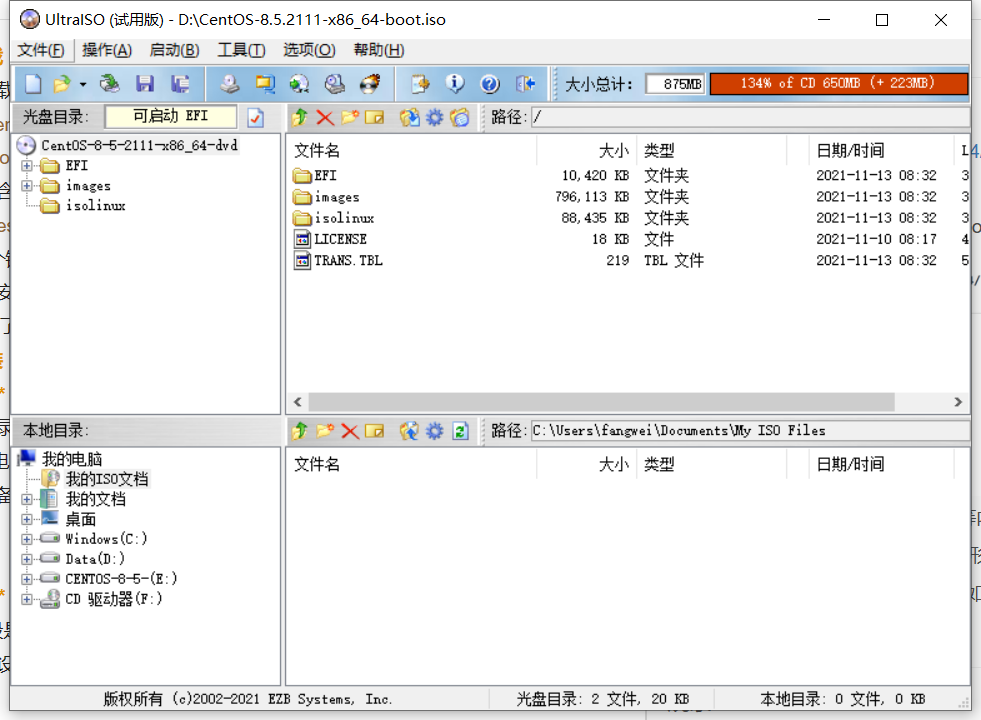Screen dimensions: 981x720
Task: Expand CD 驱动器(F:) node
Action: [x=27, y=599]
